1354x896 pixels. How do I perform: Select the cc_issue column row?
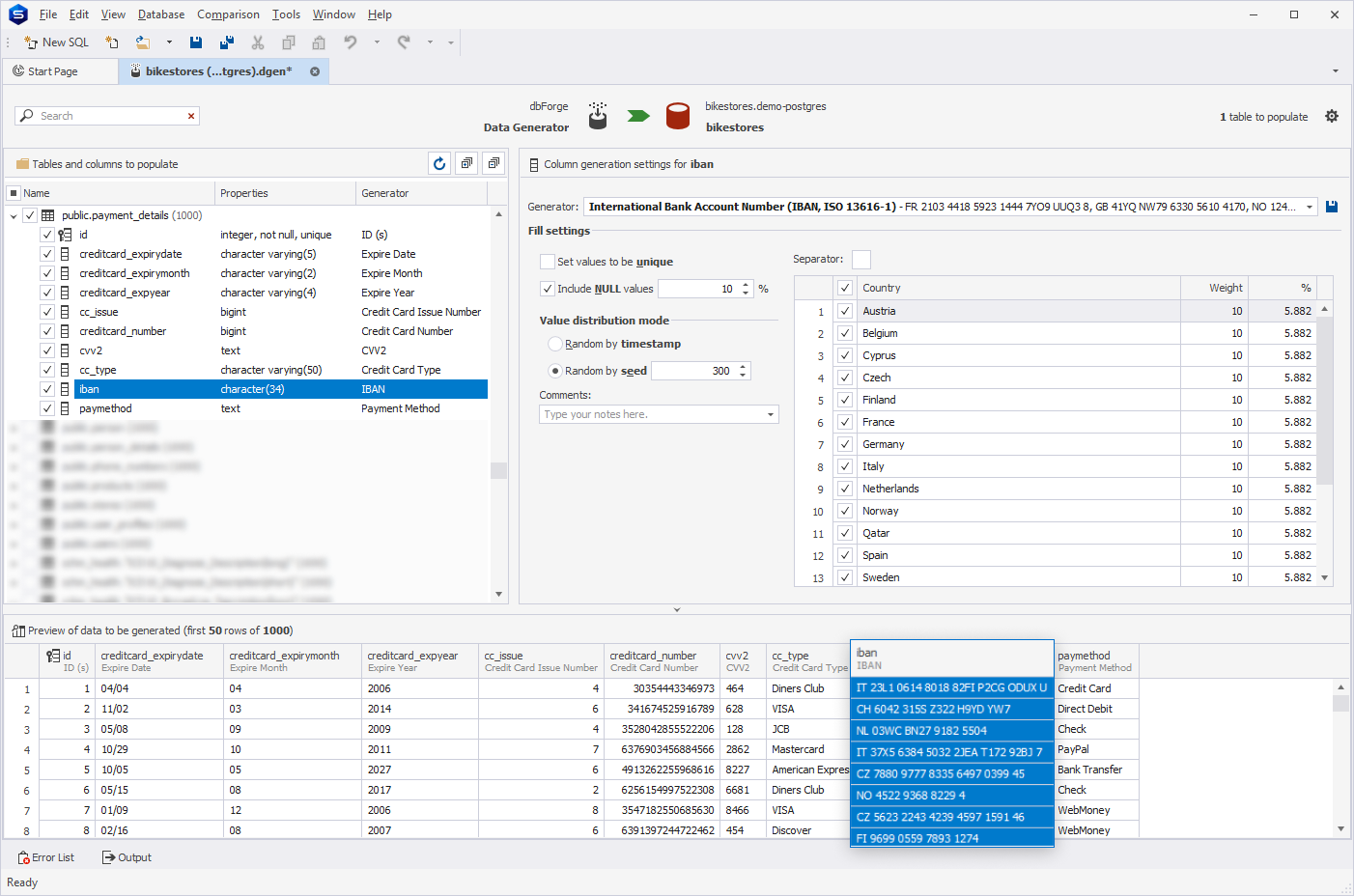280,312
